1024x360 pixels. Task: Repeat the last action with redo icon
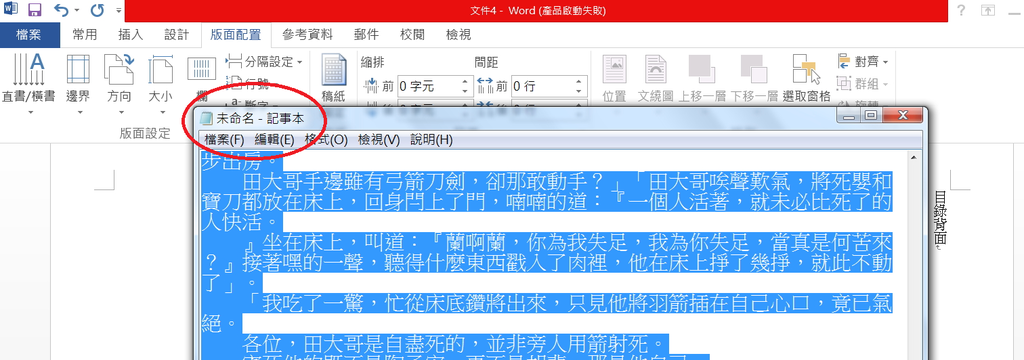[97, 10]
